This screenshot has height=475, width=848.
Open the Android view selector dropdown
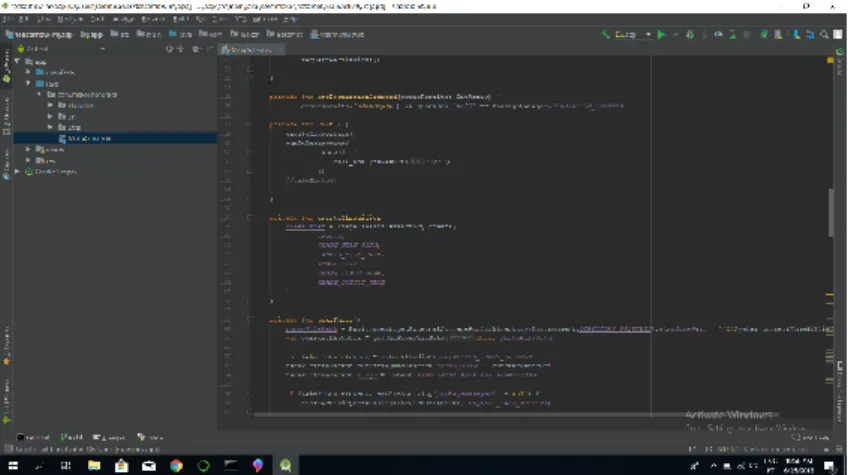[x=61, y=49]
